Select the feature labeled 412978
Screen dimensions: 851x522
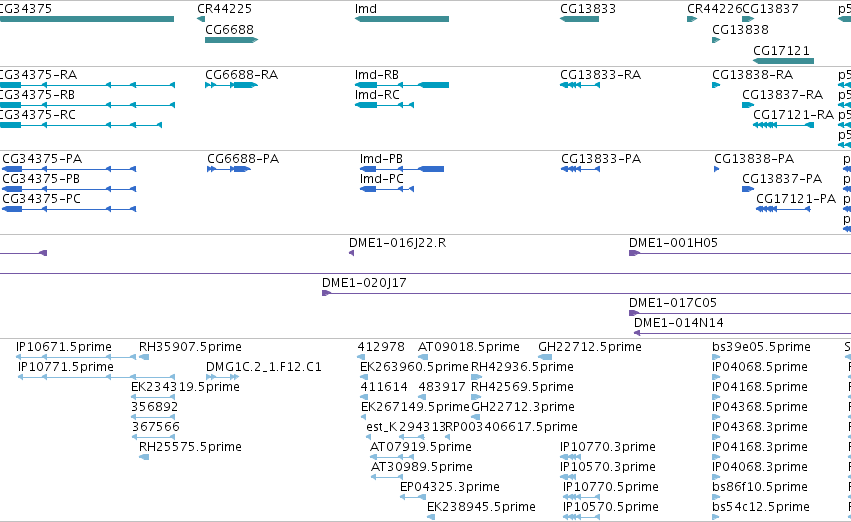point(381,346)
